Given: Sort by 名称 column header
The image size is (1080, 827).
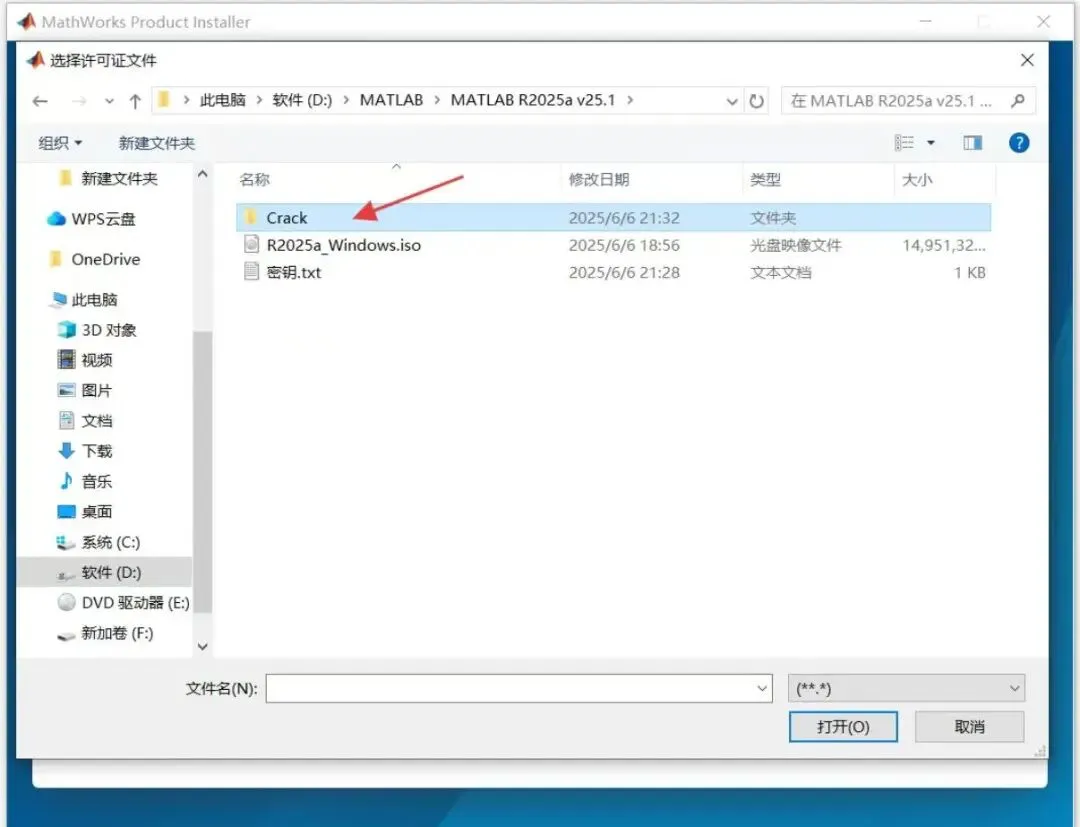Looking at the screenshot, I should coord(255,180).
